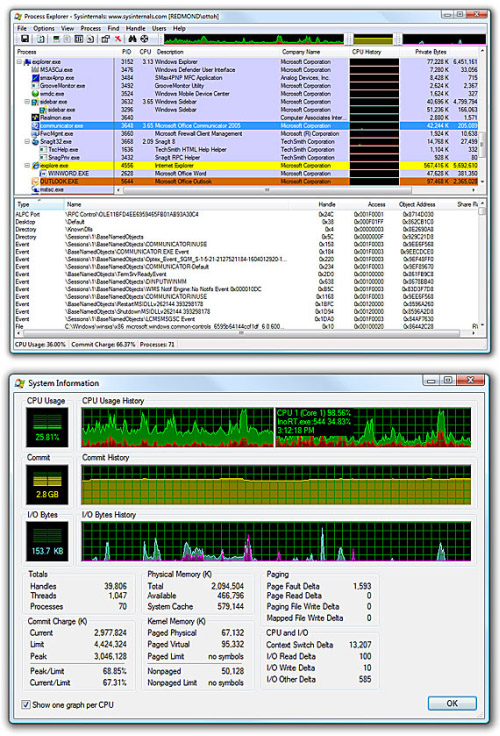Select the SnagPriv.exe process row
Image resolution: width=500 pixels, height=736 pixels.
pyautogui.click(x=247, y=158)
